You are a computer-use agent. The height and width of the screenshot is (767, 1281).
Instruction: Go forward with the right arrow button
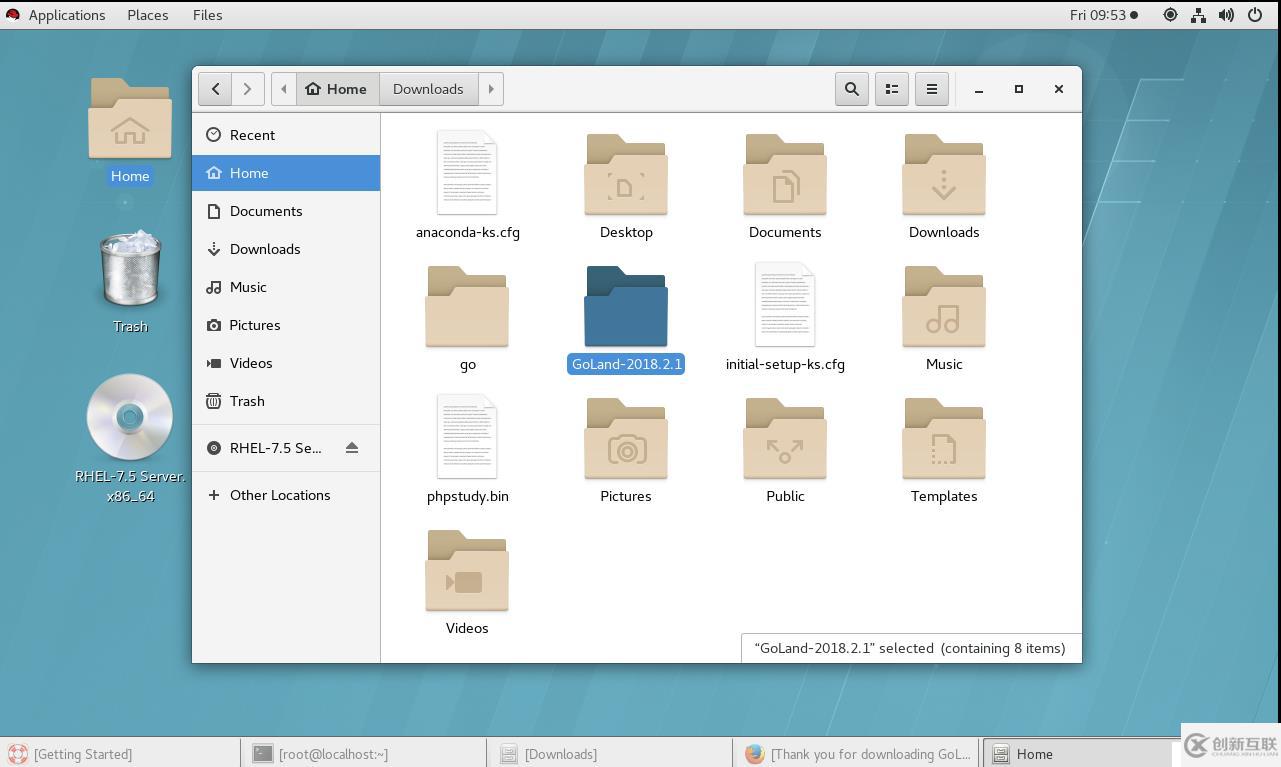(x=247, y=89)
